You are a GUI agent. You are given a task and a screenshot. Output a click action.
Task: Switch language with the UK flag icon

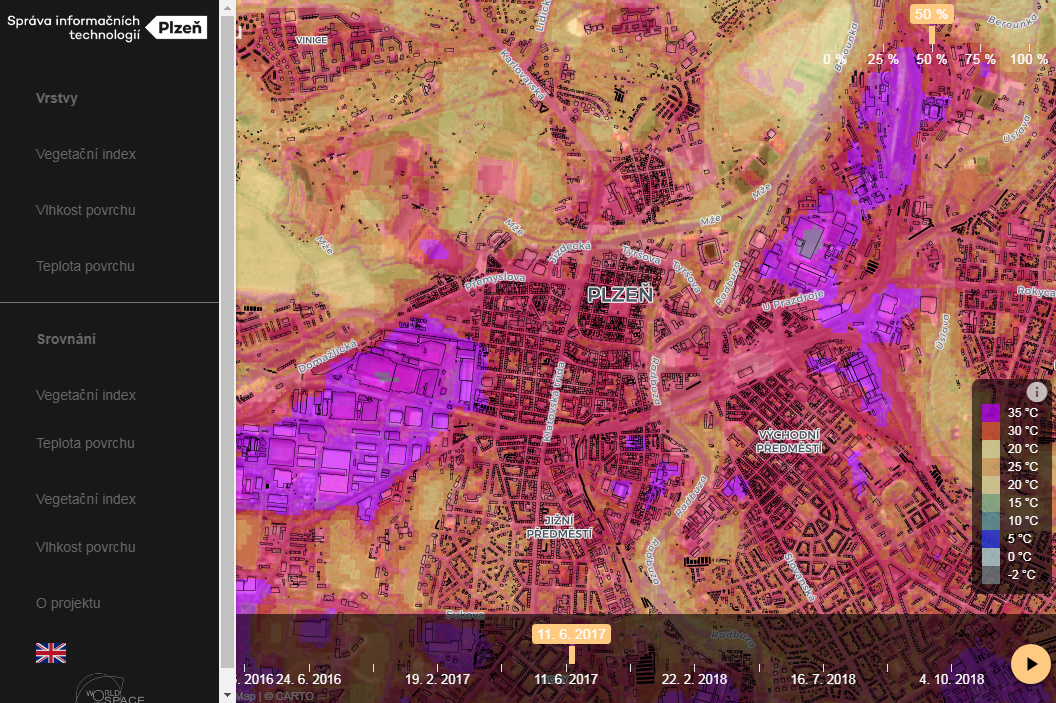click(x=51, y=653)
